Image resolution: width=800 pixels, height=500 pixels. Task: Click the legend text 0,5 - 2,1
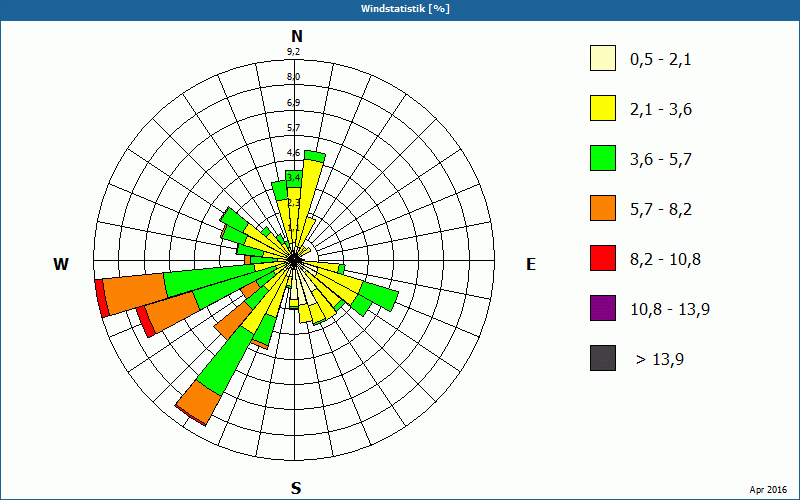(x=661, y=60)
